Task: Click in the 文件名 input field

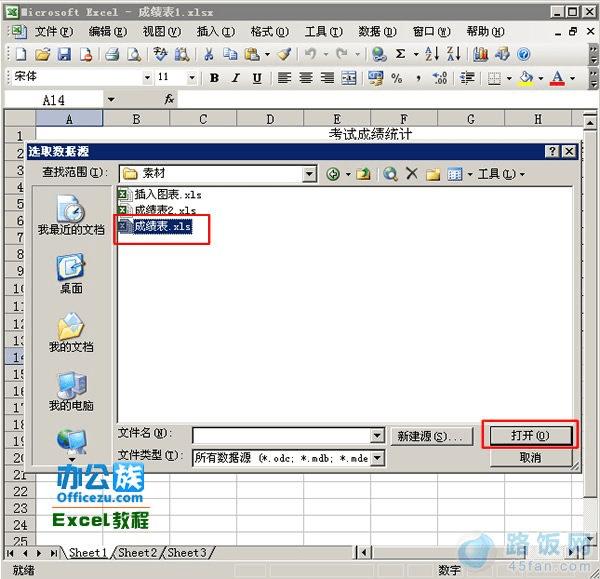Action: tap(282, 435)
